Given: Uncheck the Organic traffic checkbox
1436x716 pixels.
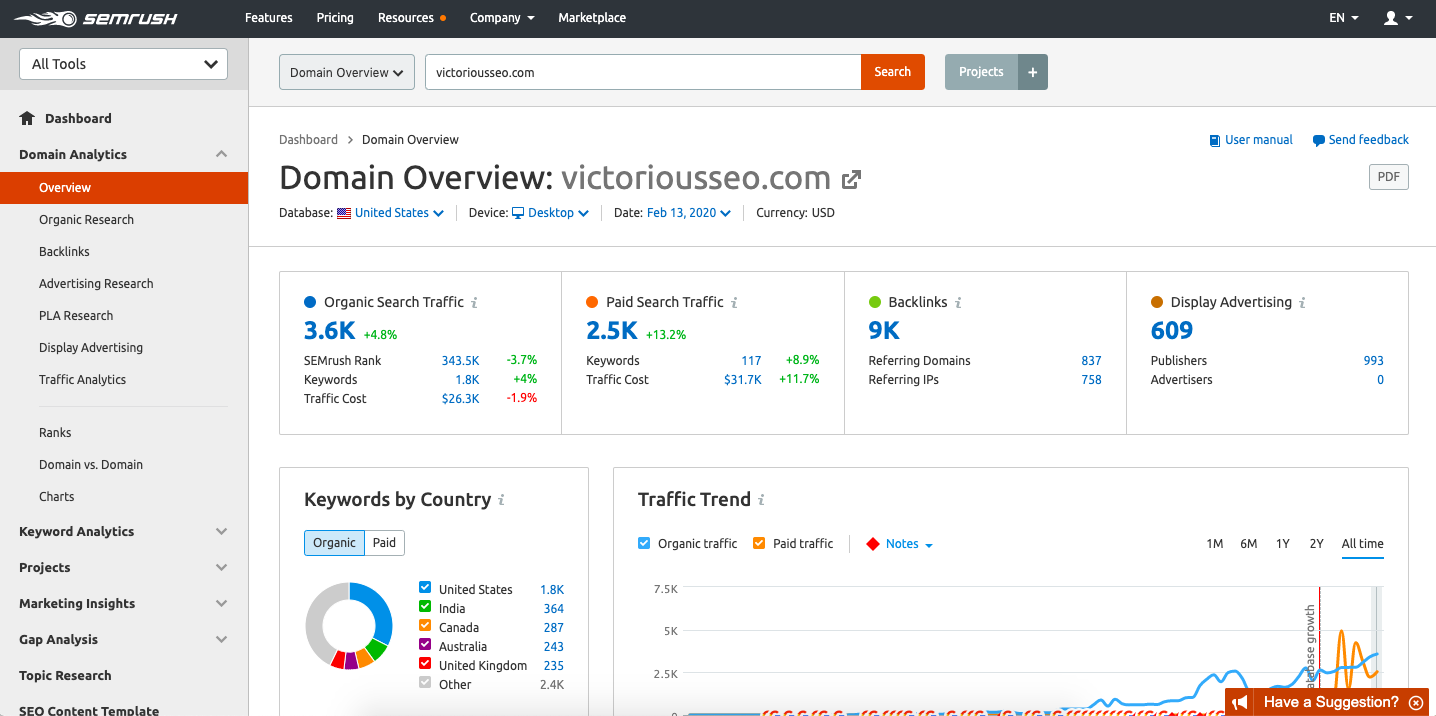Looking at the screenshot, I should point(644,543).
